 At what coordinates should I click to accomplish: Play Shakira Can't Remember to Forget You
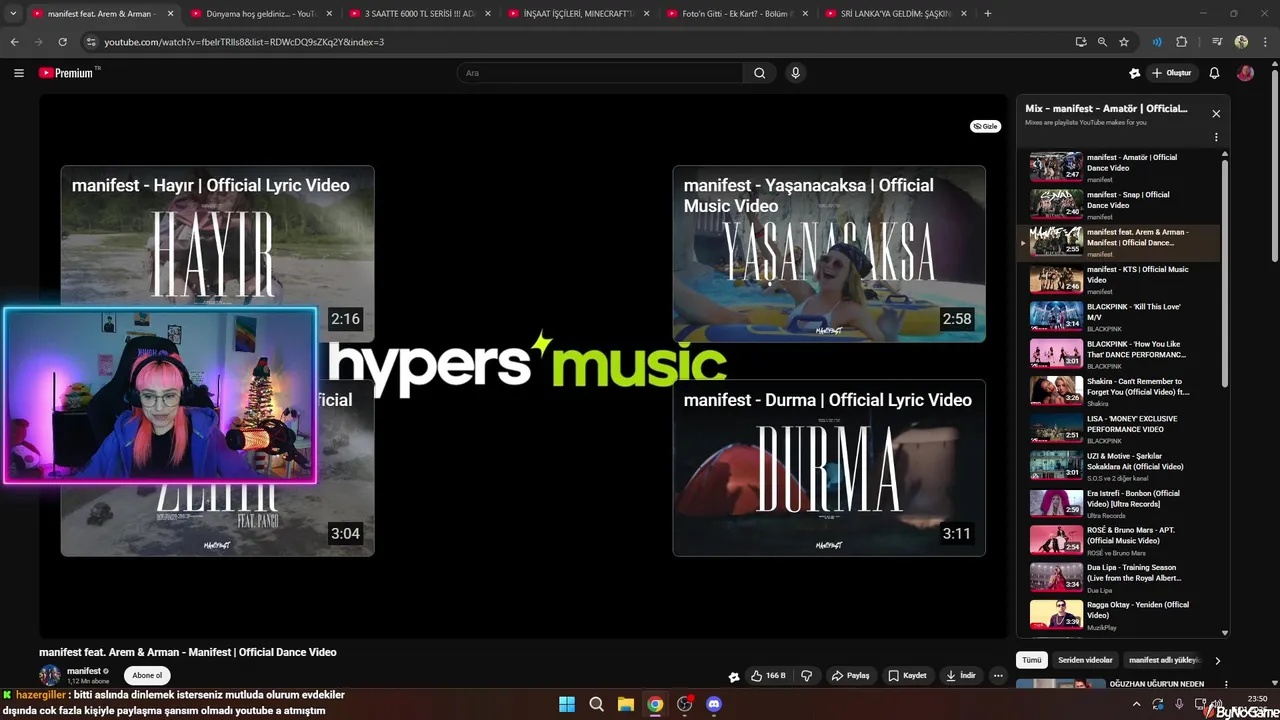click(x=1120, y=391)
